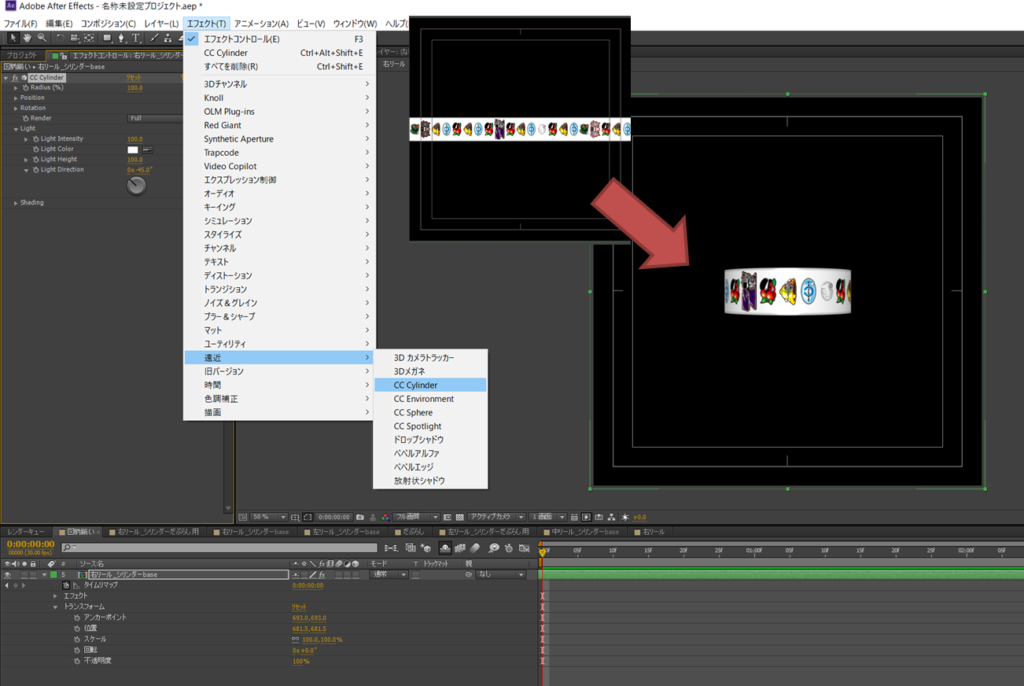The width and height of the screenshot is (1024, 686).
Task: Hide layer 5 with eye toggle
Action: click(x=8, y=575)
